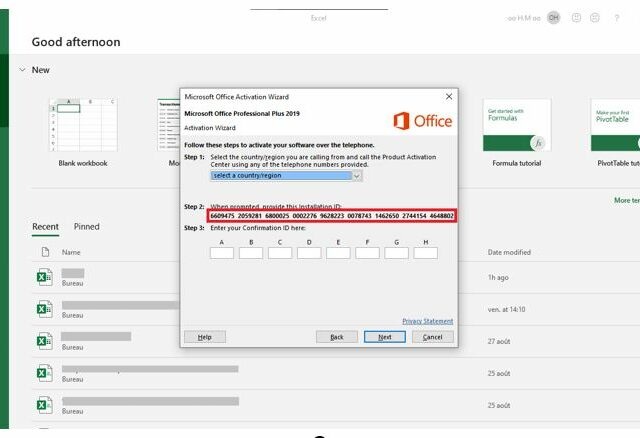Click the smiley feedback icon
The width and height of the screenshot is (640, 438).
click(576, 18)
